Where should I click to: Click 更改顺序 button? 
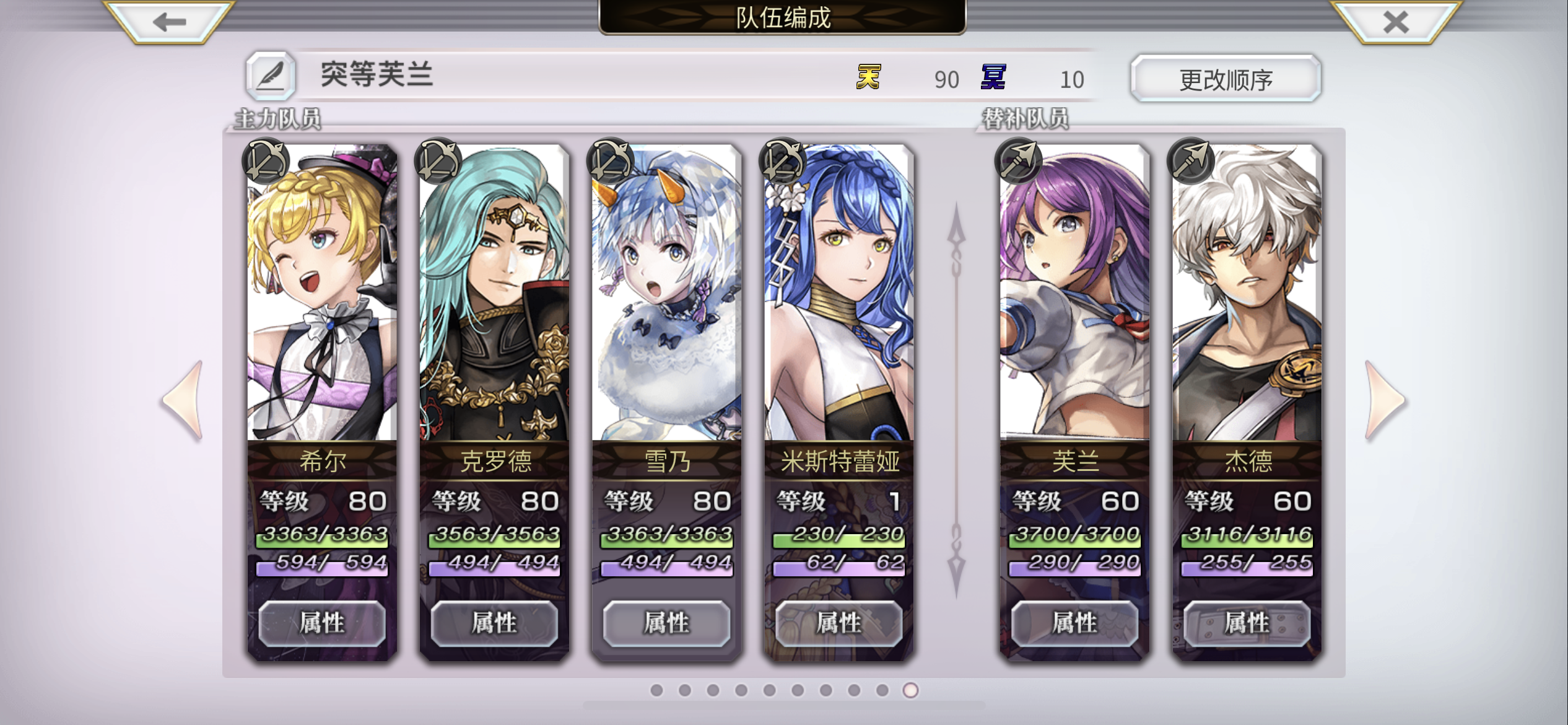coord(1226,79)
